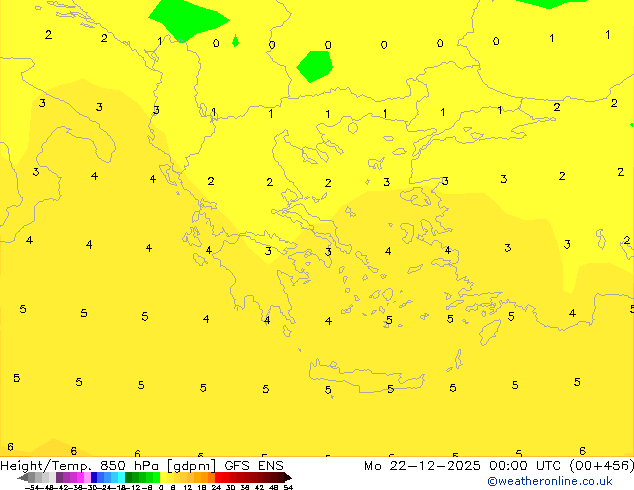Click the green hexagon area in map center-top
Image resolution: width=634 pixels, height=490 pixels.
pyautogui.click(x=315, y=66)
